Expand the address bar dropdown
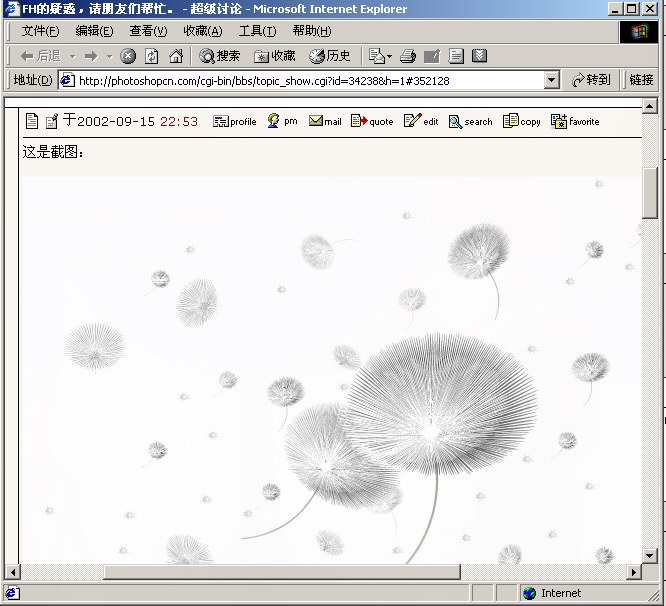 coord(551,80)
